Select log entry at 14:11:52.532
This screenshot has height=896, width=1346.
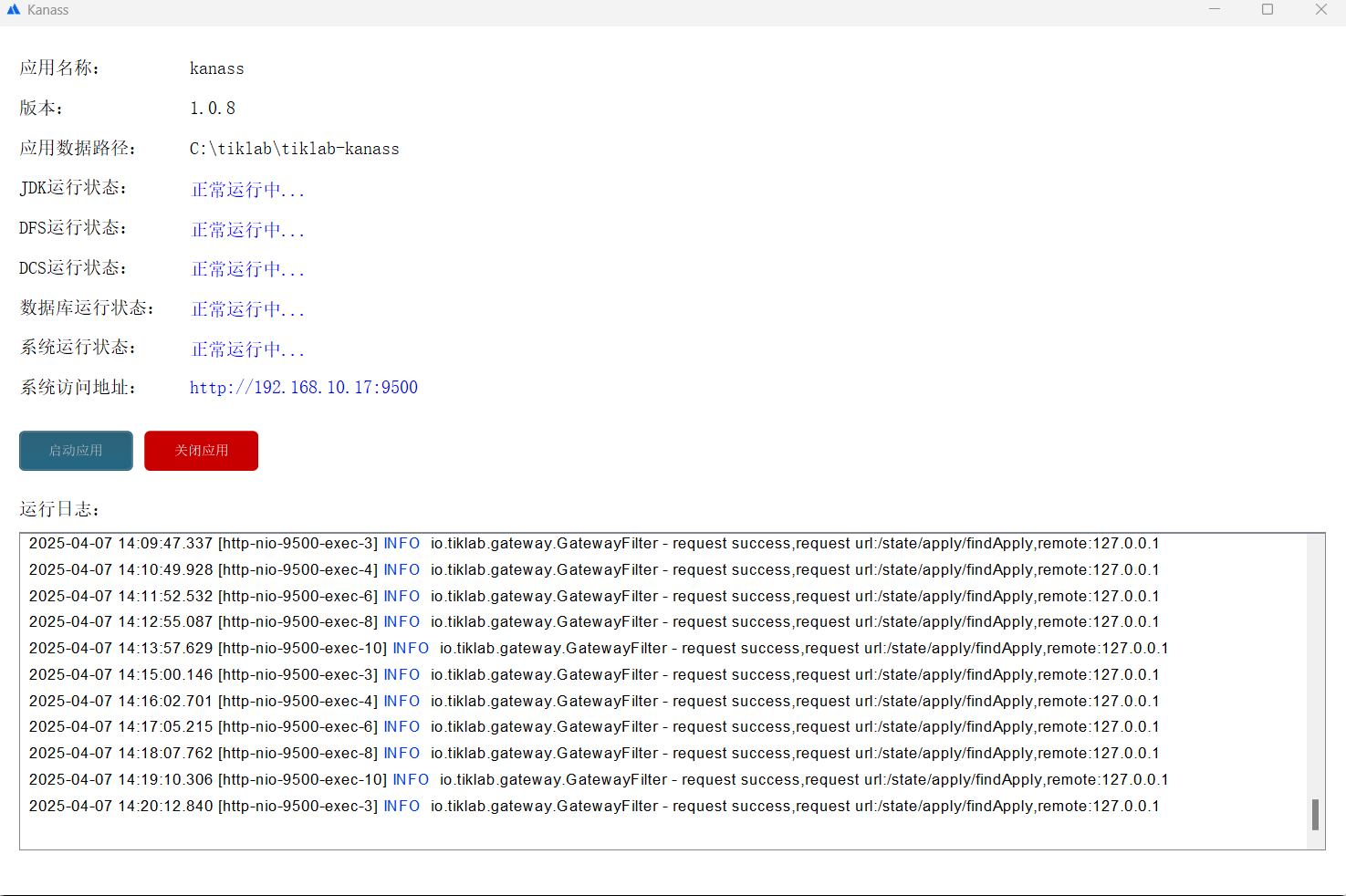point(594,597)
